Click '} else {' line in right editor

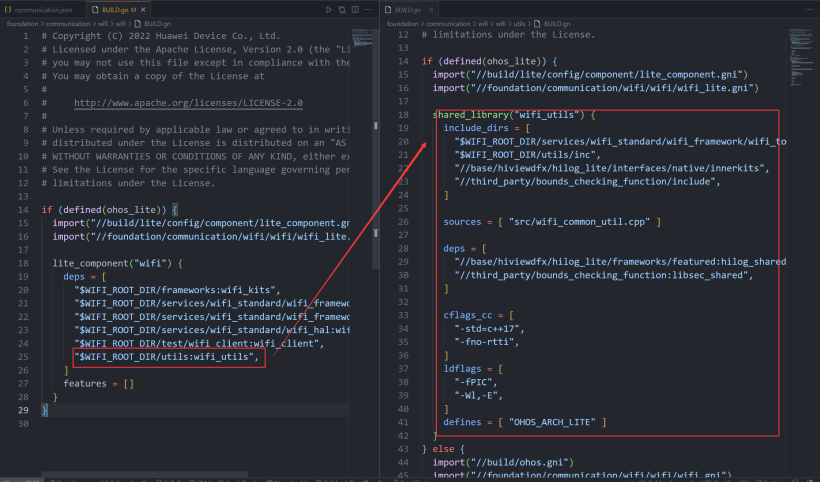click(443, 449)
